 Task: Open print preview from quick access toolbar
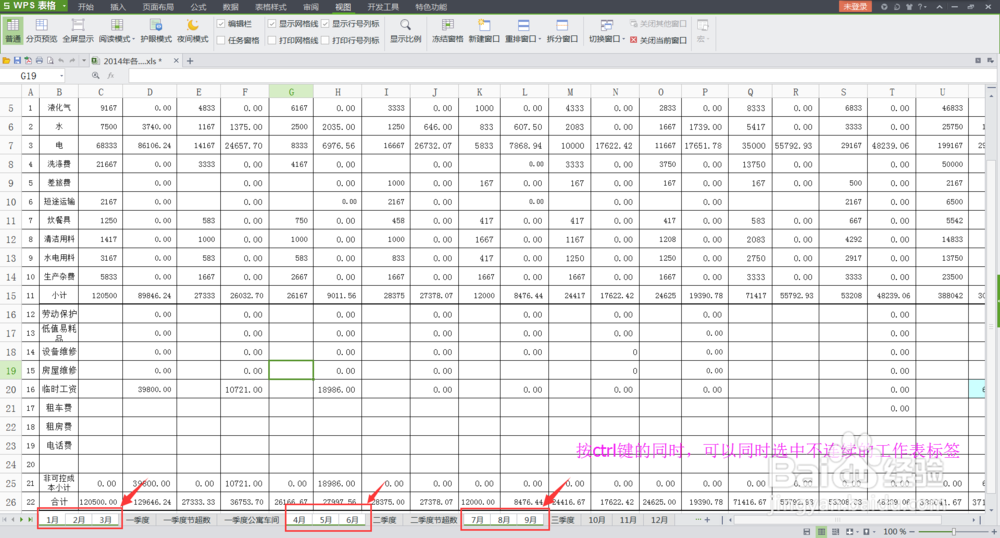50,61
